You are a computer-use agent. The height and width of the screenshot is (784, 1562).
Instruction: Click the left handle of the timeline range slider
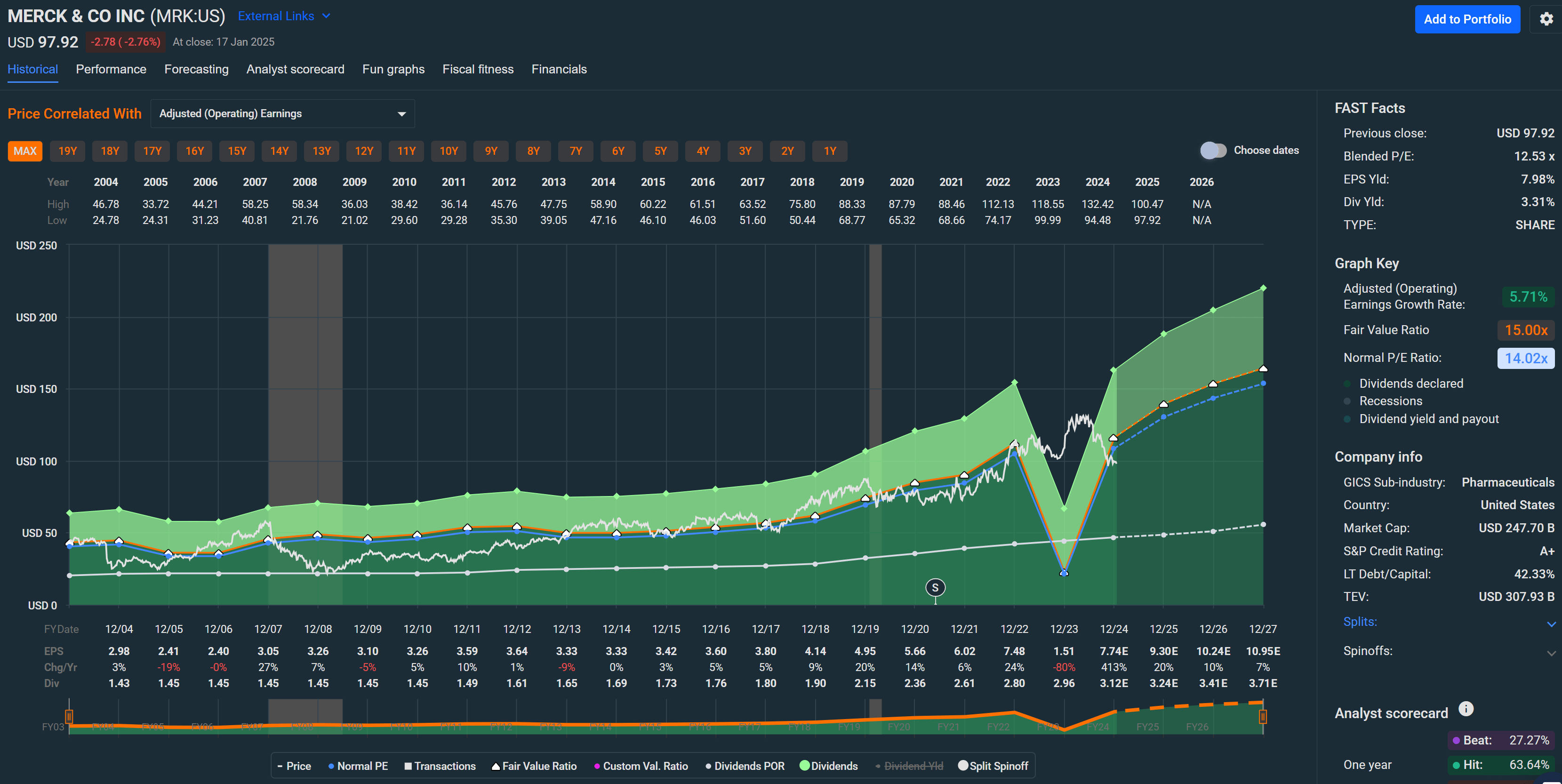click(69, 717)
